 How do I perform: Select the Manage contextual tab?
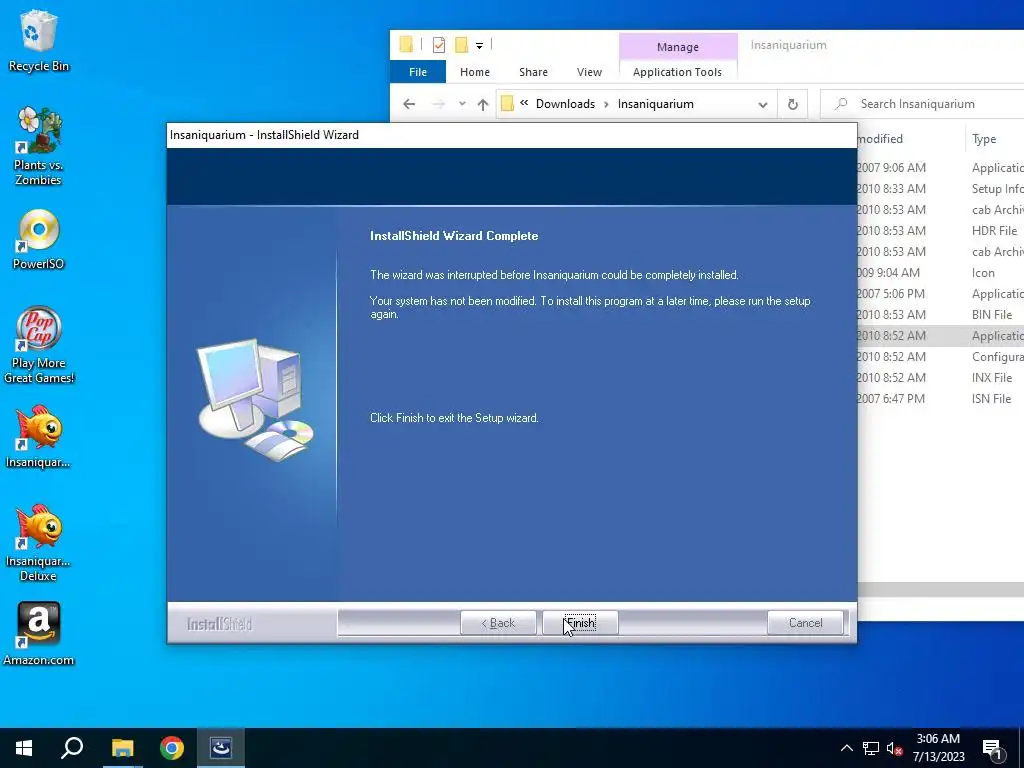678,47
